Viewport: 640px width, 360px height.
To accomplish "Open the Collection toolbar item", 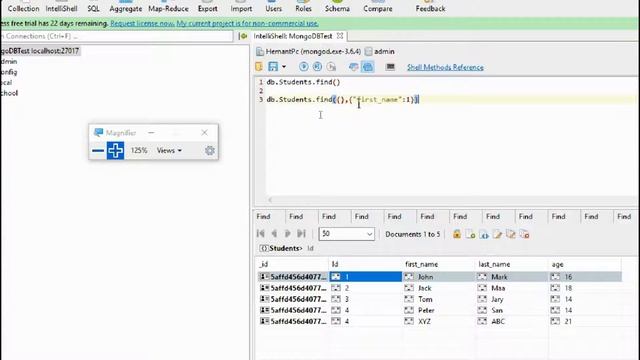I will 23,8.
